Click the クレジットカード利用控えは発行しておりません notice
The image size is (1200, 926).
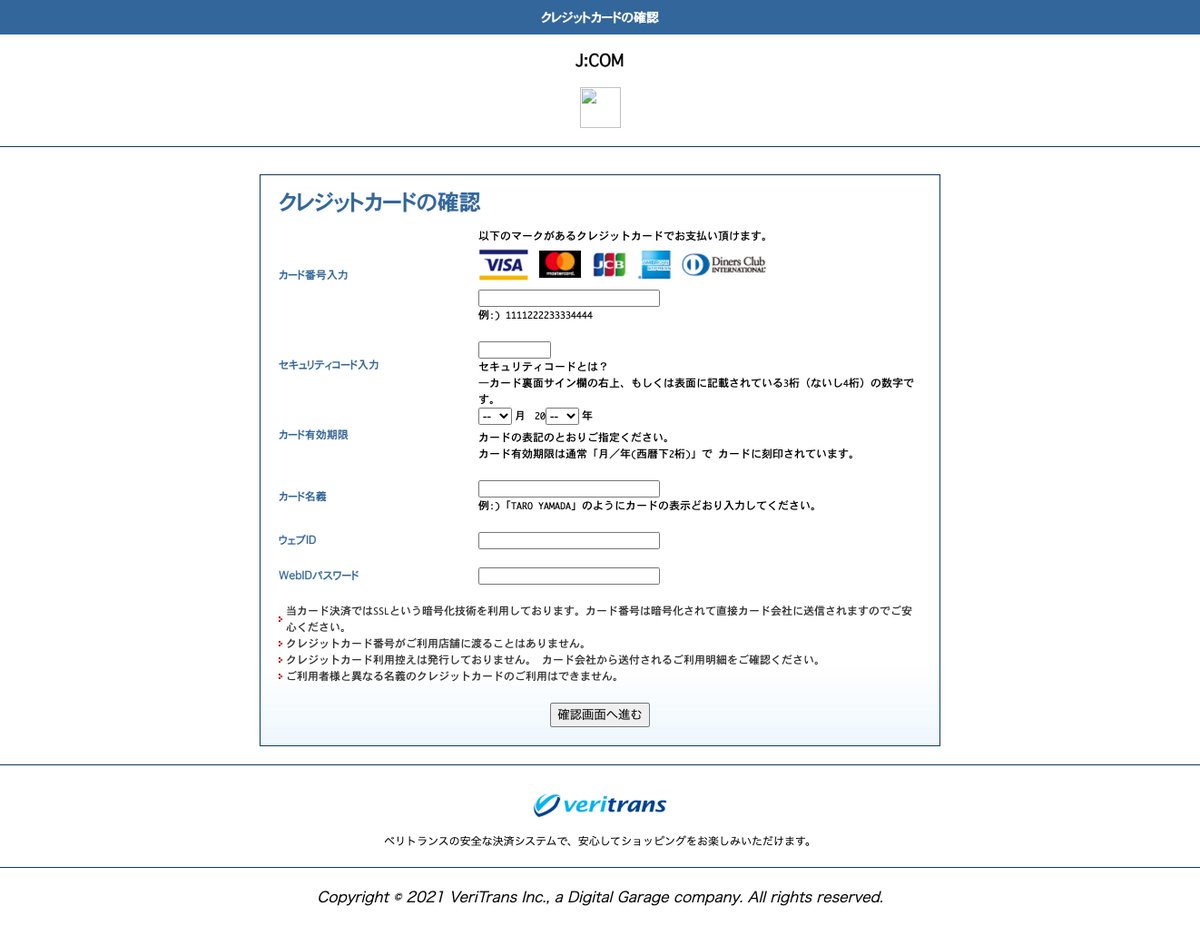(553, 660)
